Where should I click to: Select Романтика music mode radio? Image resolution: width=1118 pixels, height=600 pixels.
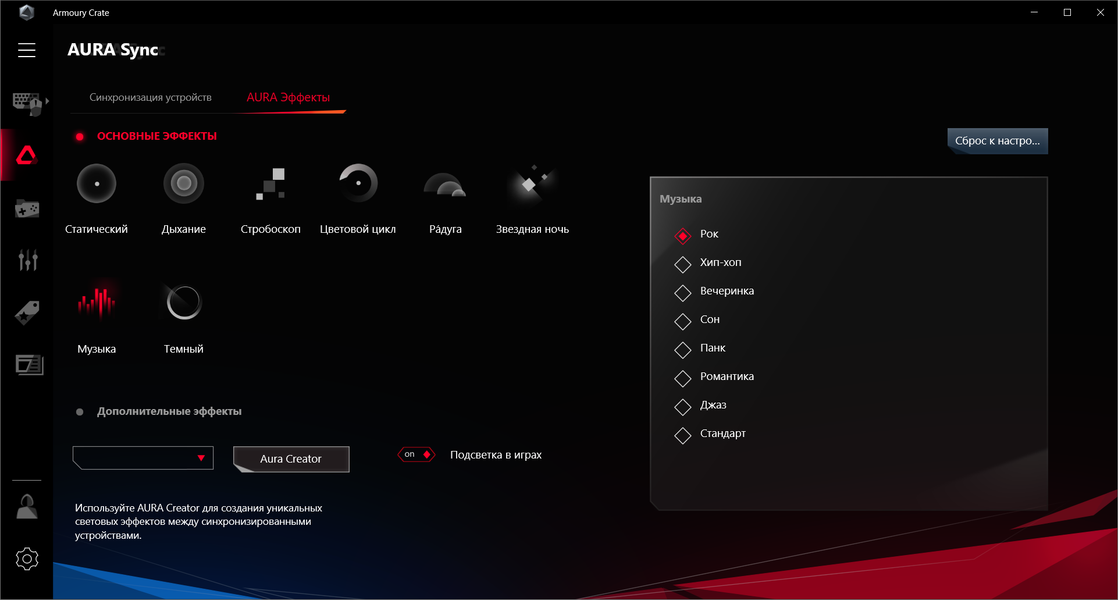click(x=682, y=378)
